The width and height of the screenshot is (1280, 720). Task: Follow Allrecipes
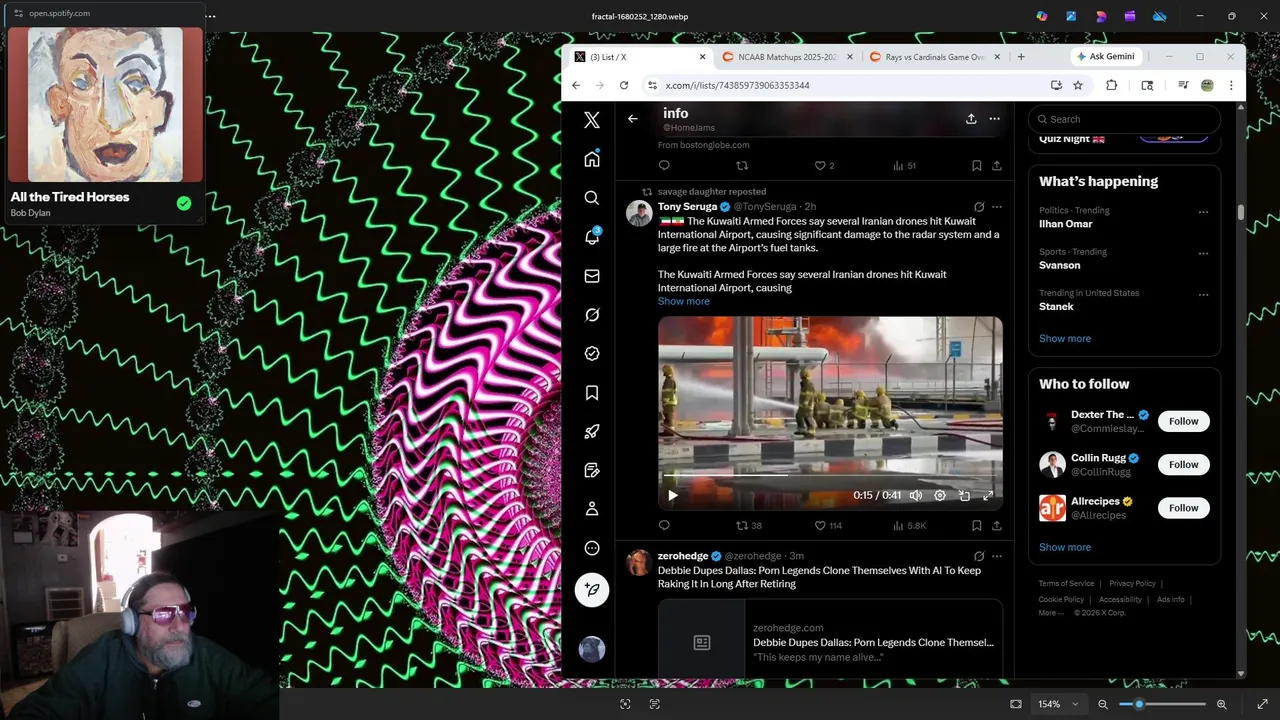click(1184, 508)
